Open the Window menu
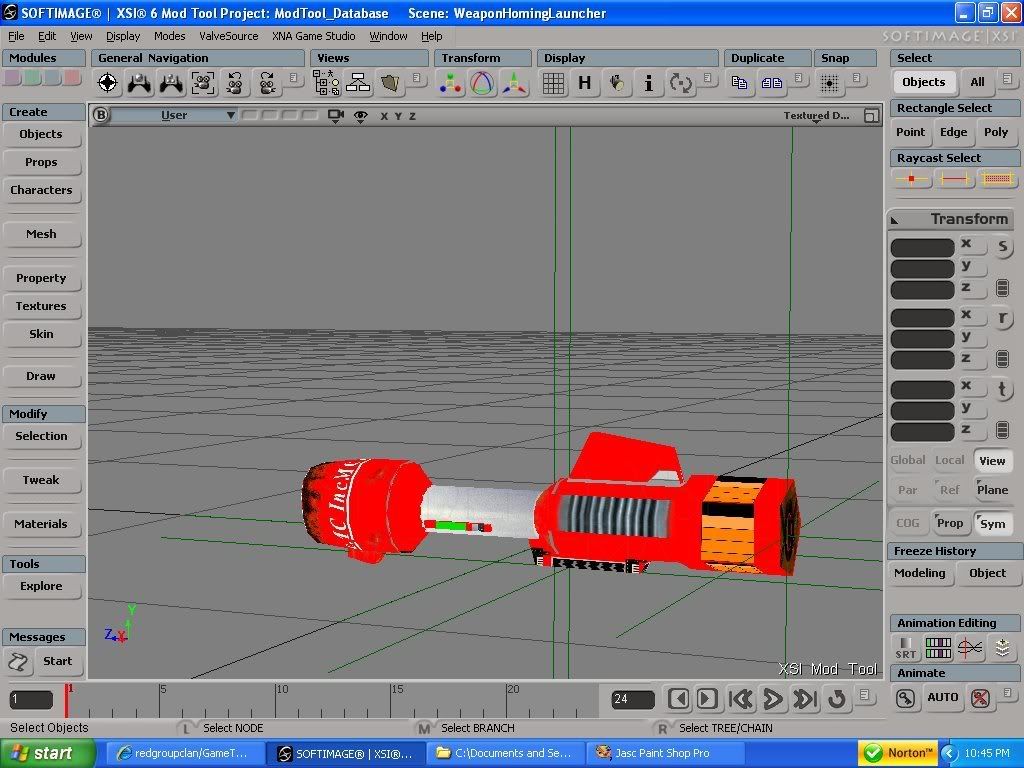1024x768 pixels. (x=388, y=36)
